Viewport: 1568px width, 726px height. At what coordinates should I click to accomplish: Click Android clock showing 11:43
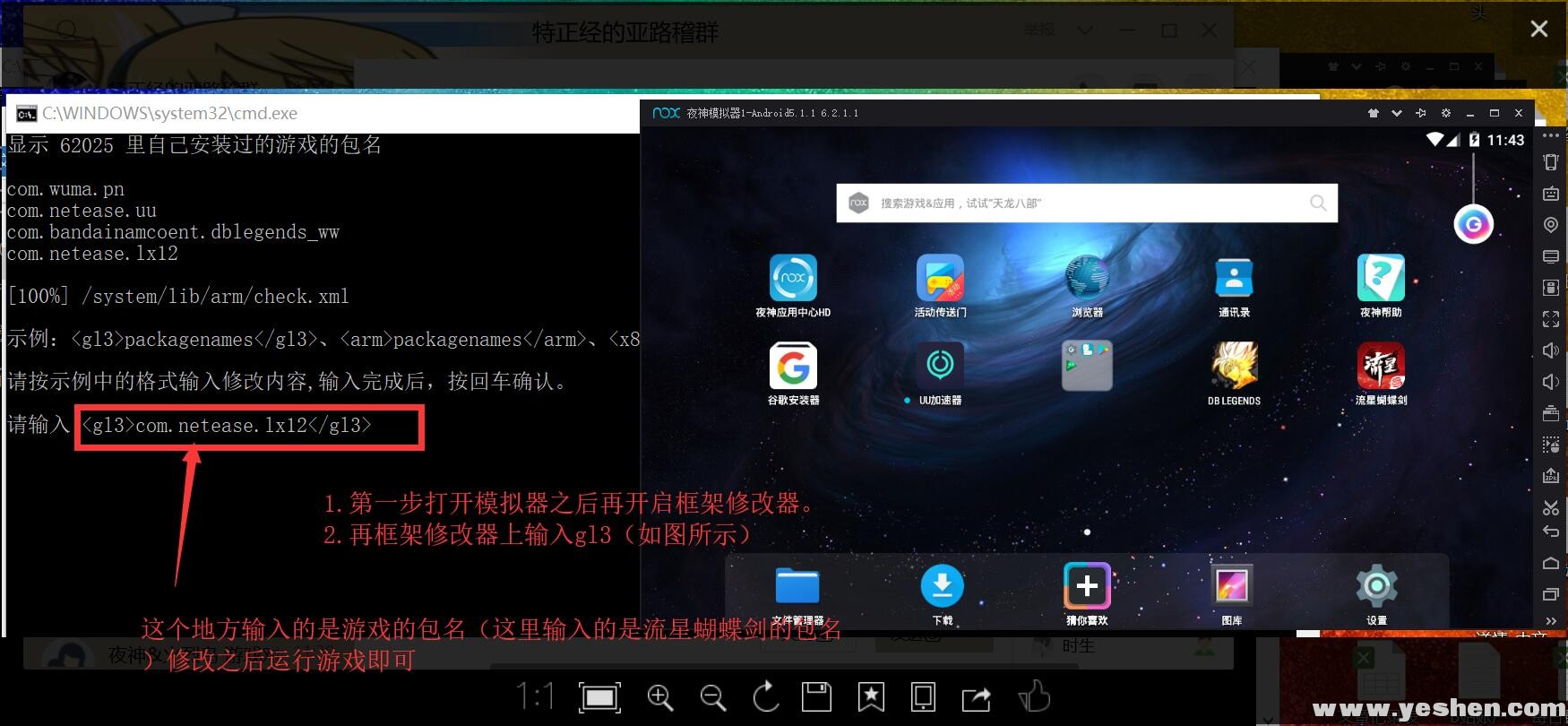(1505, 140)
